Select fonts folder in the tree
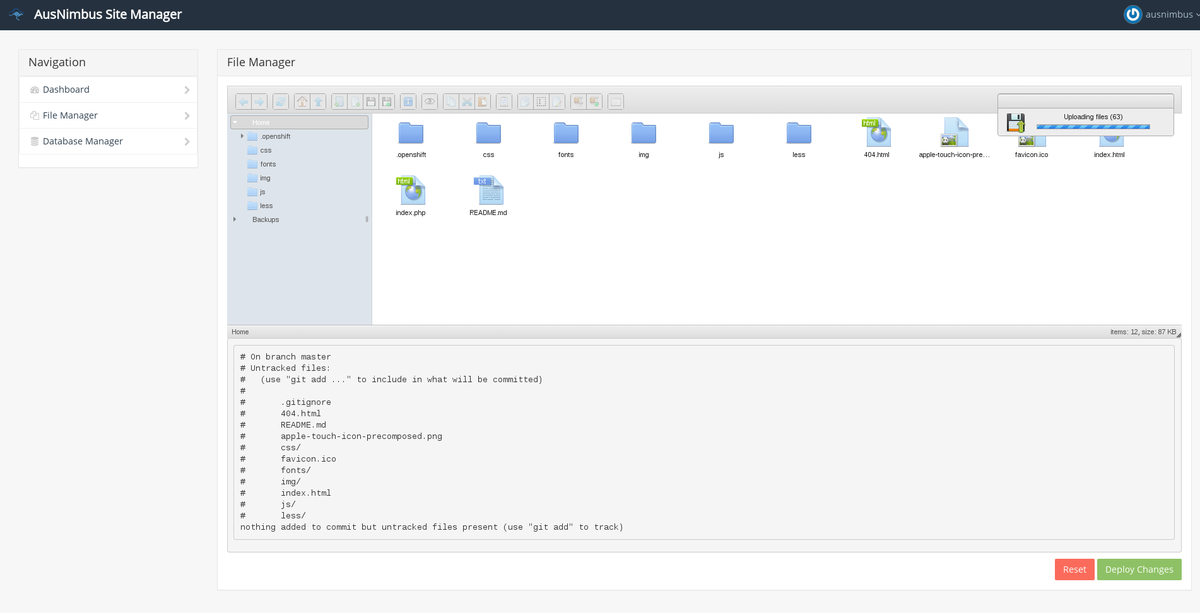Image resolution: width=1200 pixels, height=613 pixels. click(x=268, y=164)
